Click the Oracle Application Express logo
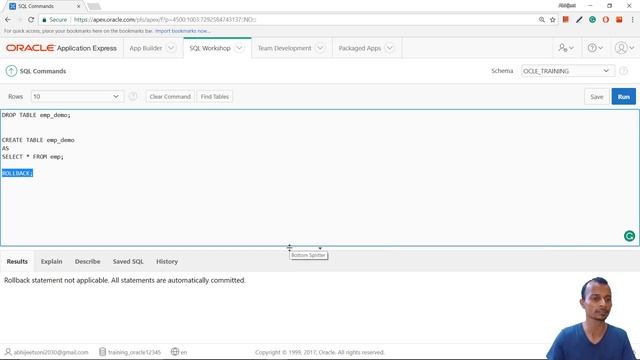The height and width of the screenshot is (360, 640). pyautogui.click(x=61, y=48)
